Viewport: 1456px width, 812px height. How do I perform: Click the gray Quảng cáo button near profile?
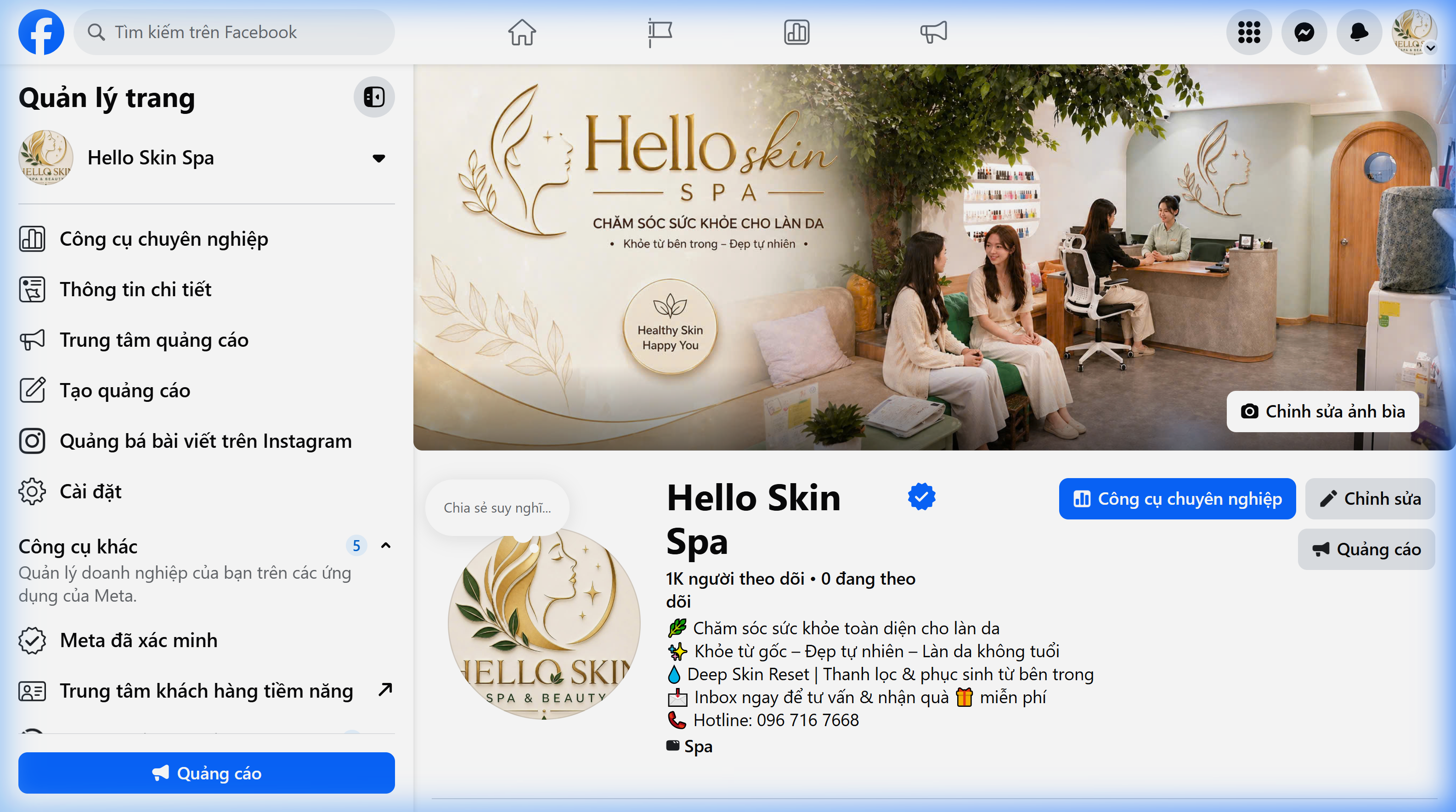click(1367, 549)
